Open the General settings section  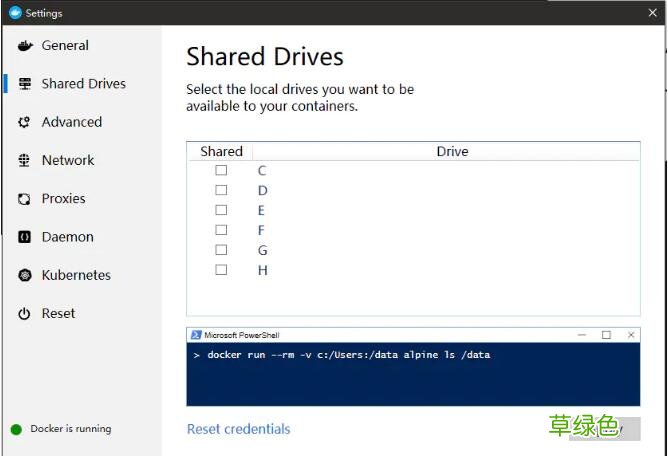click(x=65, y=46)
